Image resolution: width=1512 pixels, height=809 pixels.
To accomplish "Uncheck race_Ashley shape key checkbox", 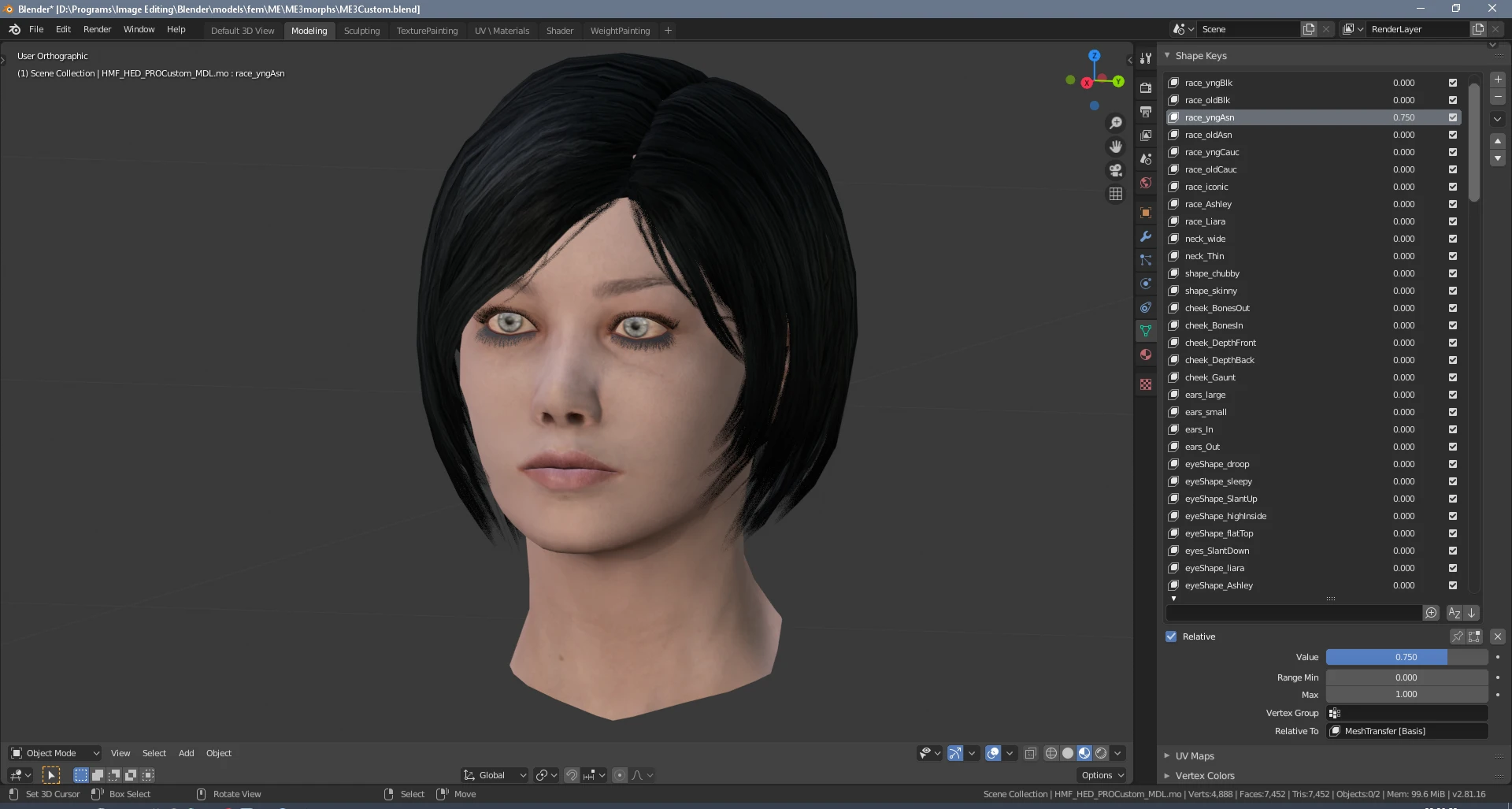I will pos(1453,204).
